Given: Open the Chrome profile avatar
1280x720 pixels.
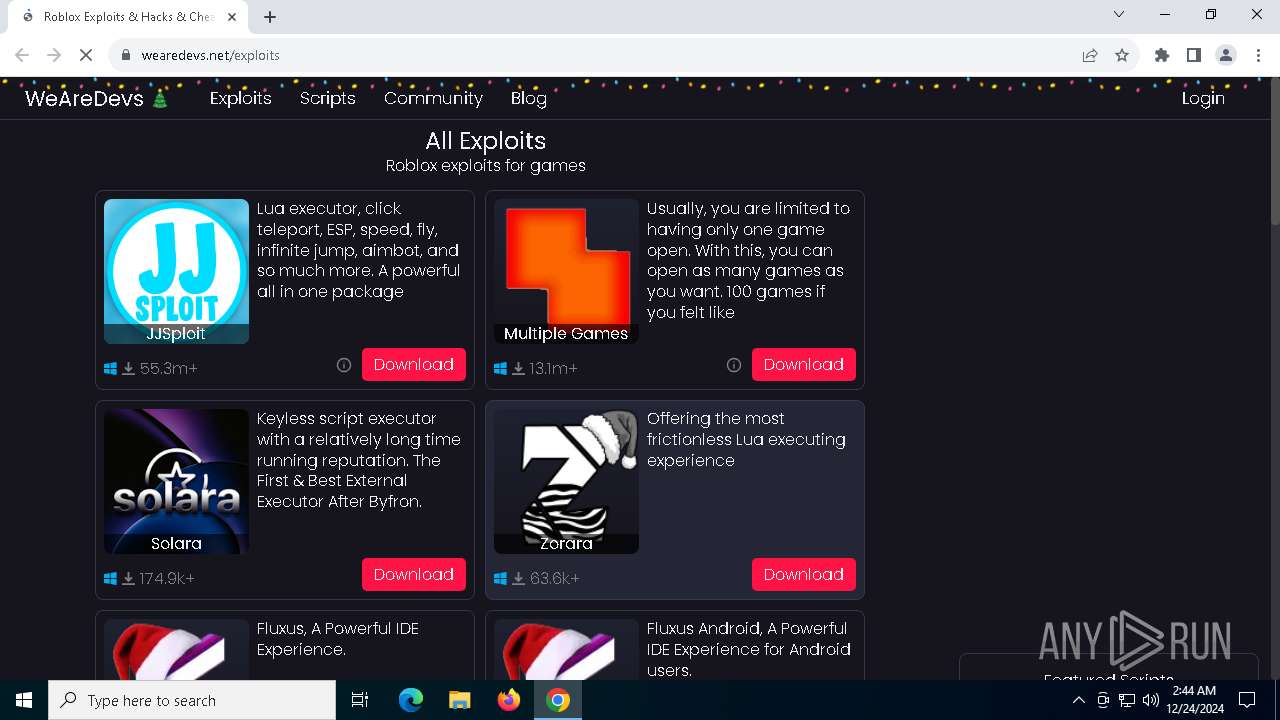Looking at the screenshot, I should [1226, 55].
